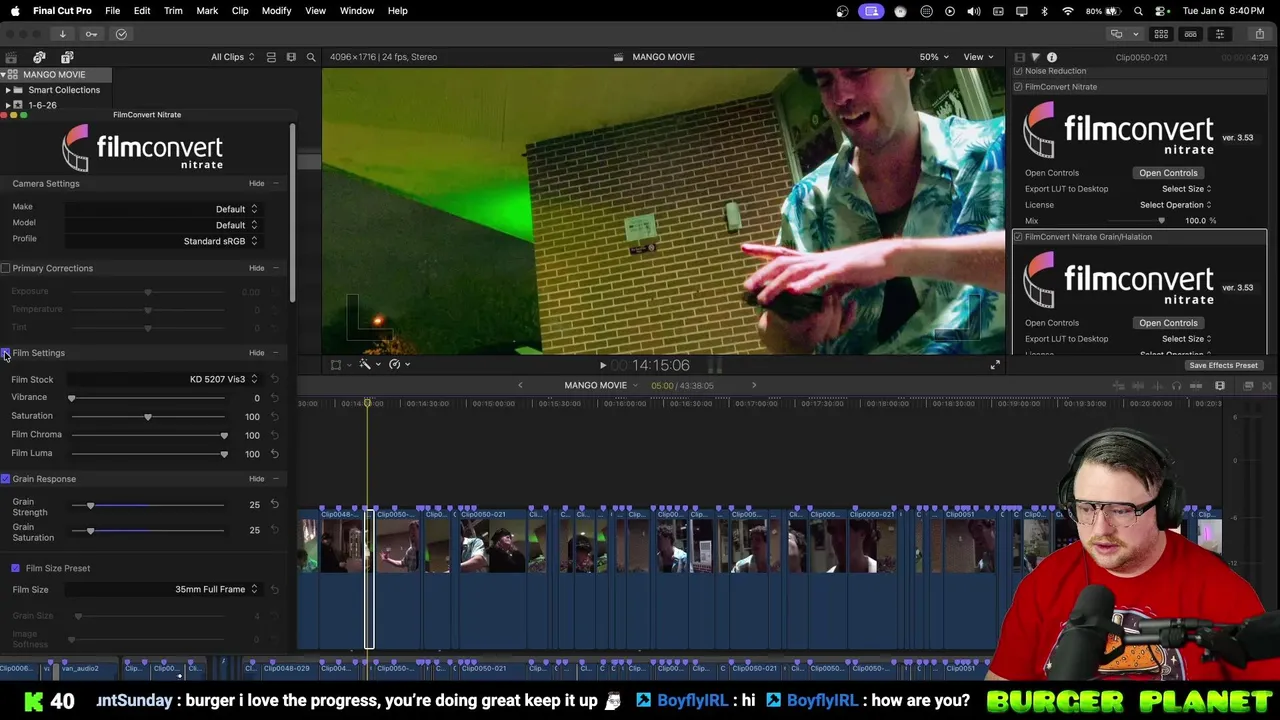This screenshot has width=1280, height=720.
Task: Go back in timeline history
Action: (x=519, y=386)
